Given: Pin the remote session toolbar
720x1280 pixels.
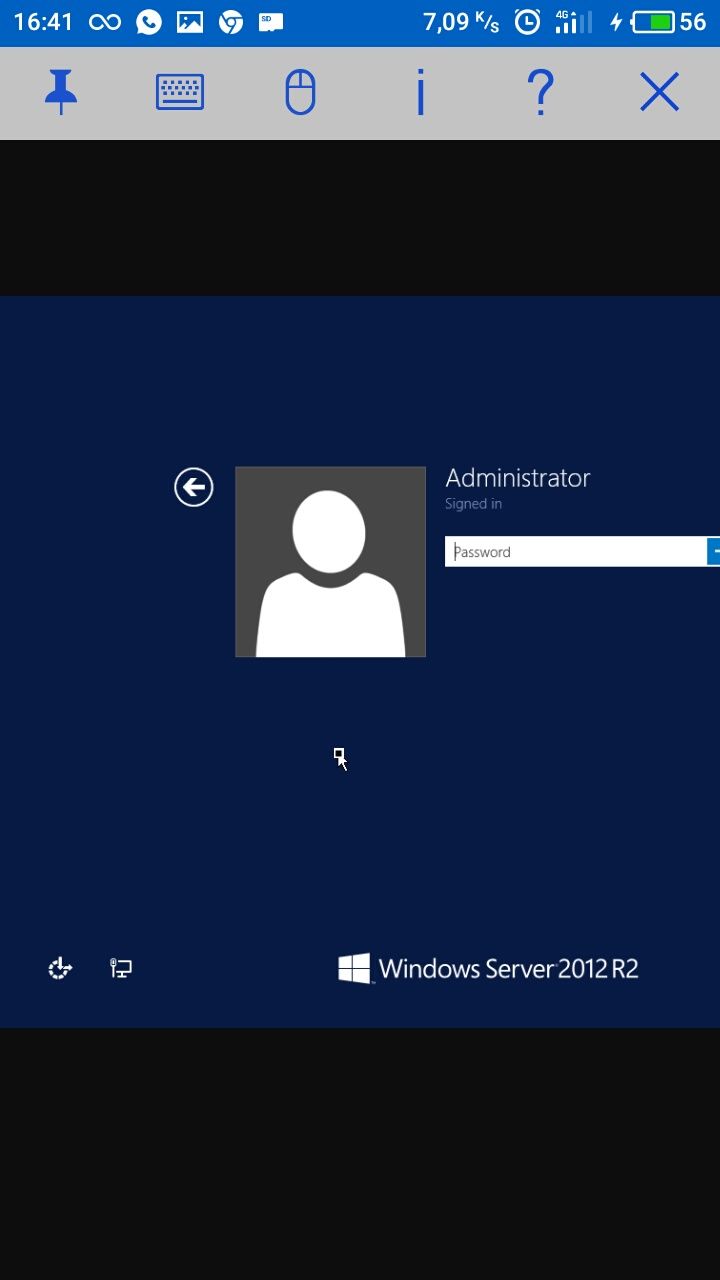Looking at the screenshot, I should pyautogui.click(x=61, y=93).
